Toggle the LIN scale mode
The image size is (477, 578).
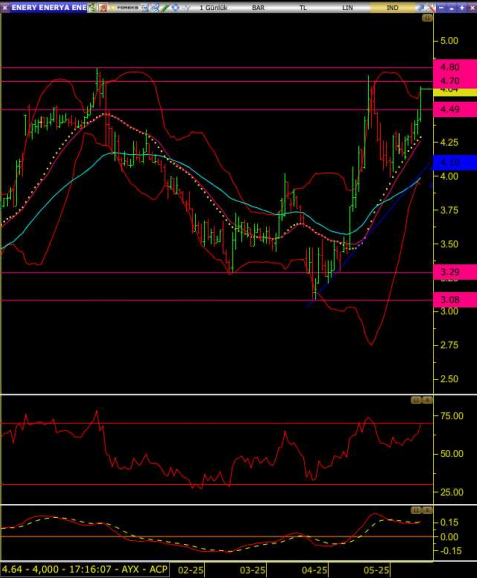[x=347, y=8]
